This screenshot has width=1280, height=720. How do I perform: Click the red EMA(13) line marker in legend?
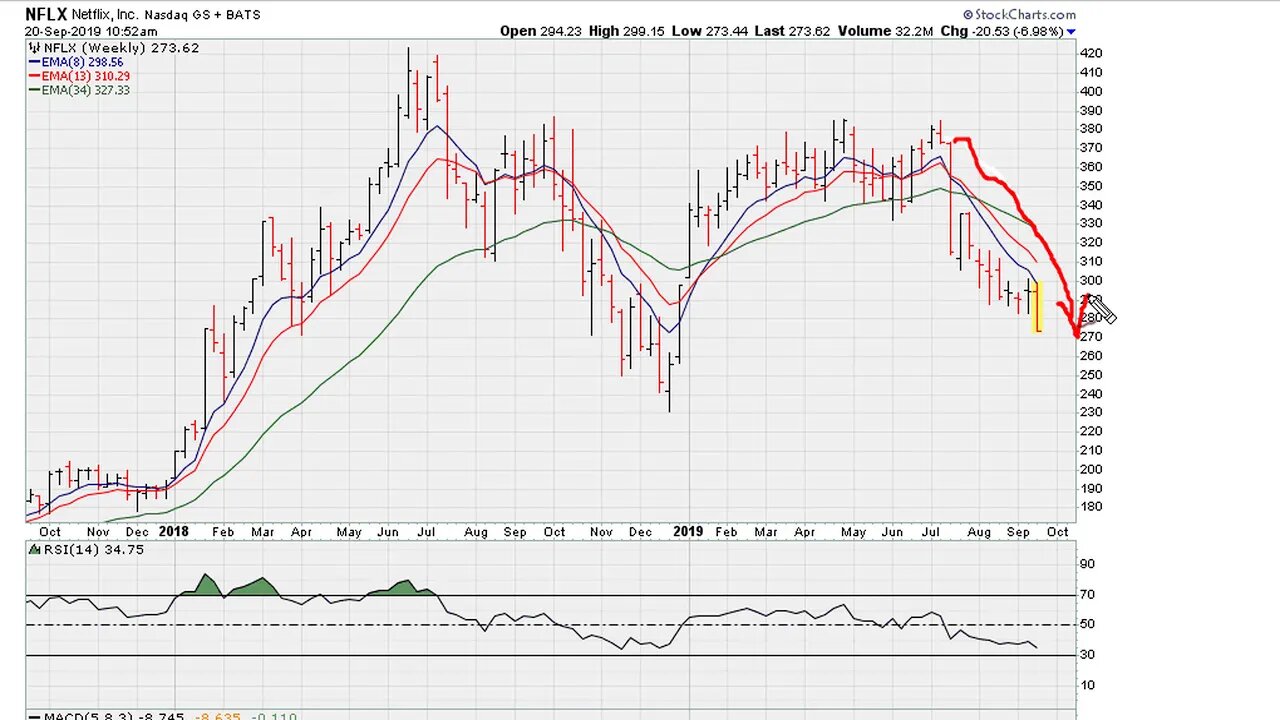pos(34,76)
